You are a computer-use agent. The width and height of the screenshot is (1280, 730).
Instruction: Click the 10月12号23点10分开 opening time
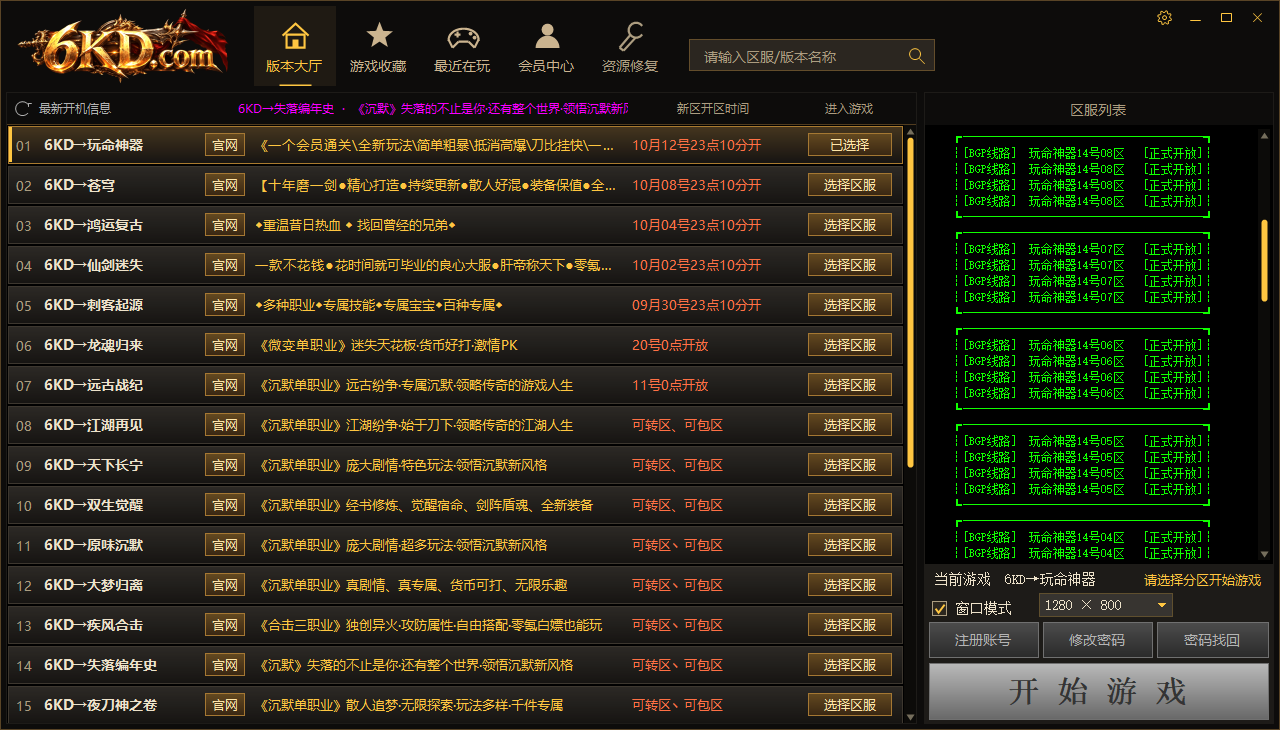(x=697, y=145)
